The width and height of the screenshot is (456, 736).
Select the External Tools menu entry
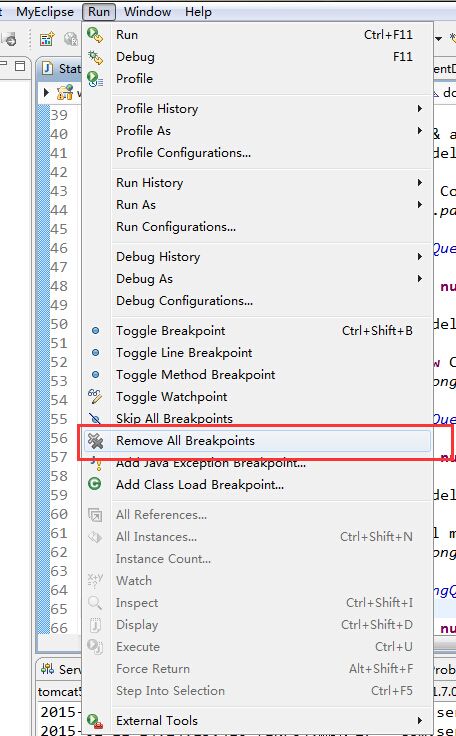257,721
